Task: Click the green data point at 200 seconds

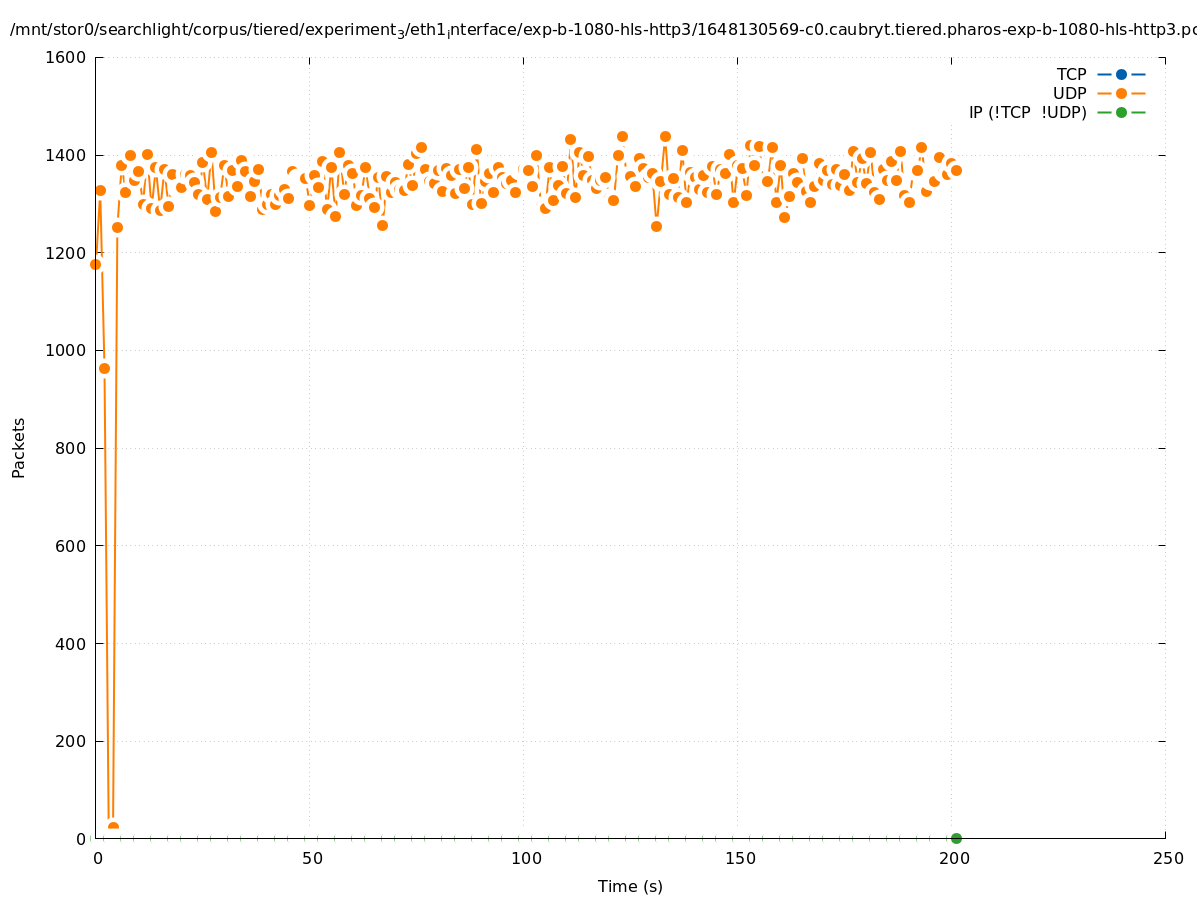Action: pos(956,838)
